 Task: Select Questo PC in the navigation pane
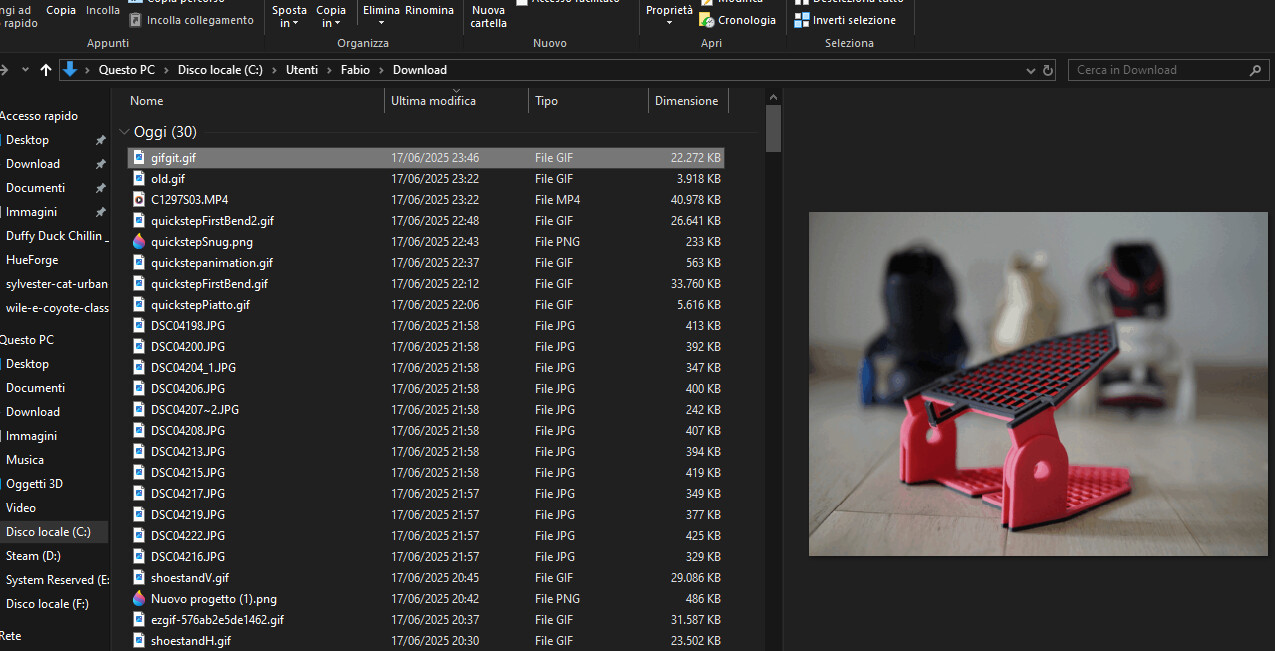point(27,340)
